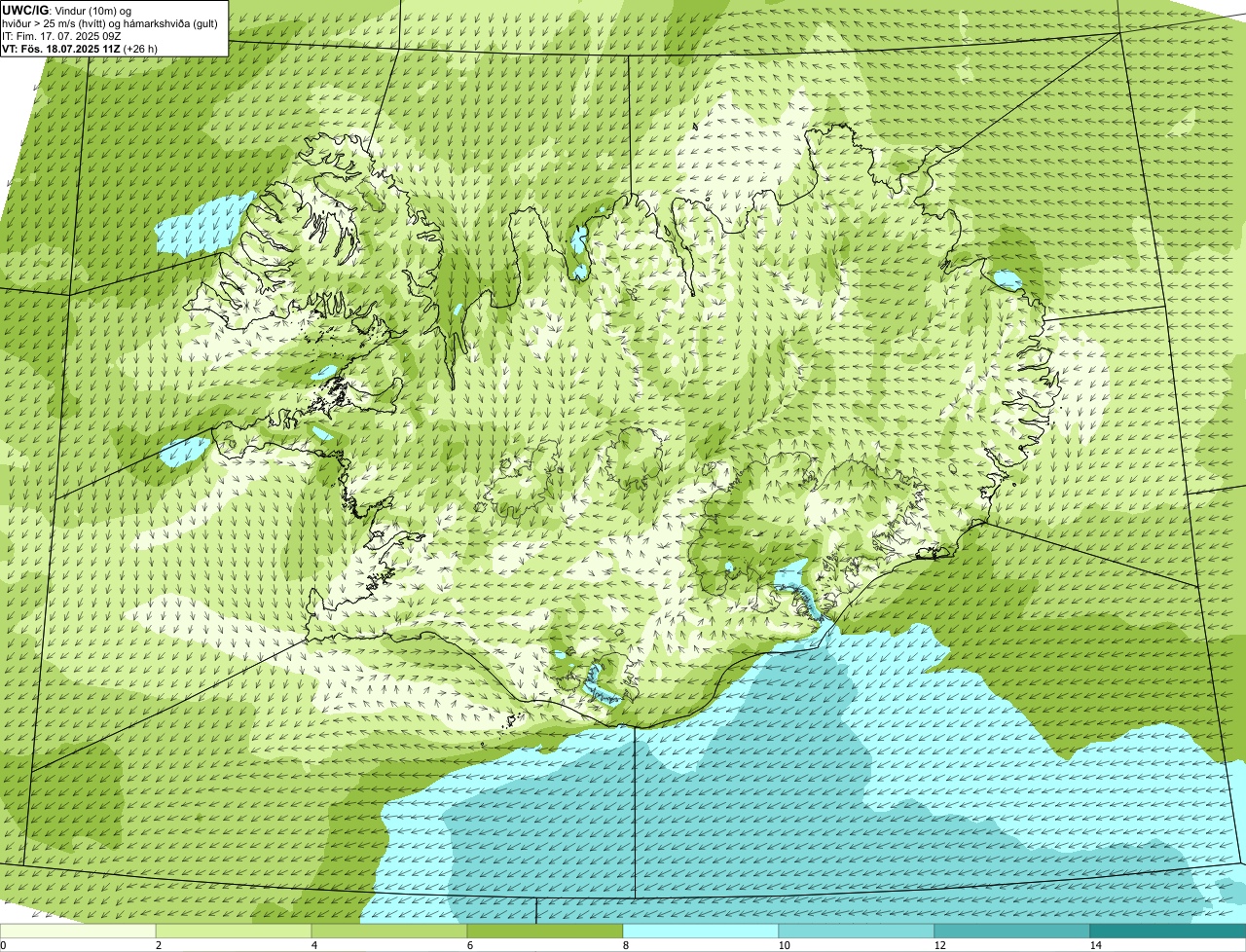Viewport: 1246px width, 952px height.
Task: Click the darkest teal swatch above 14
Action: pos(1168,932)
